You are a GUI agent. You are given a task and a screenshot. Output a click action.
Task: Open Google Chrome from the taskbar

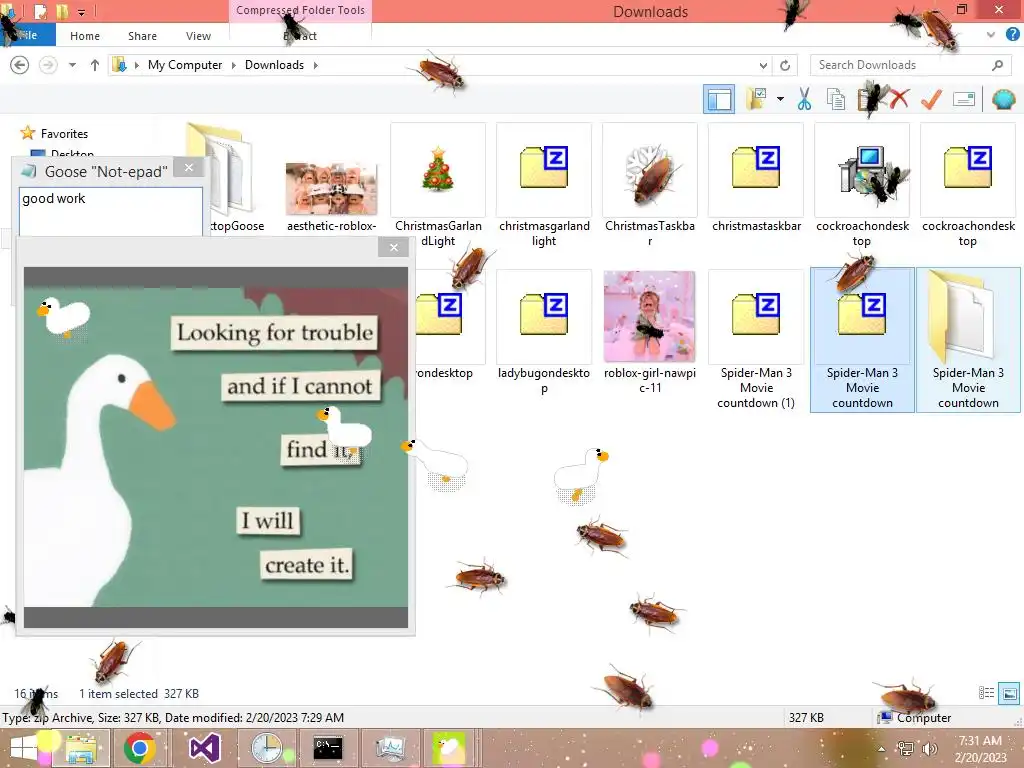(x=139, y=748)
